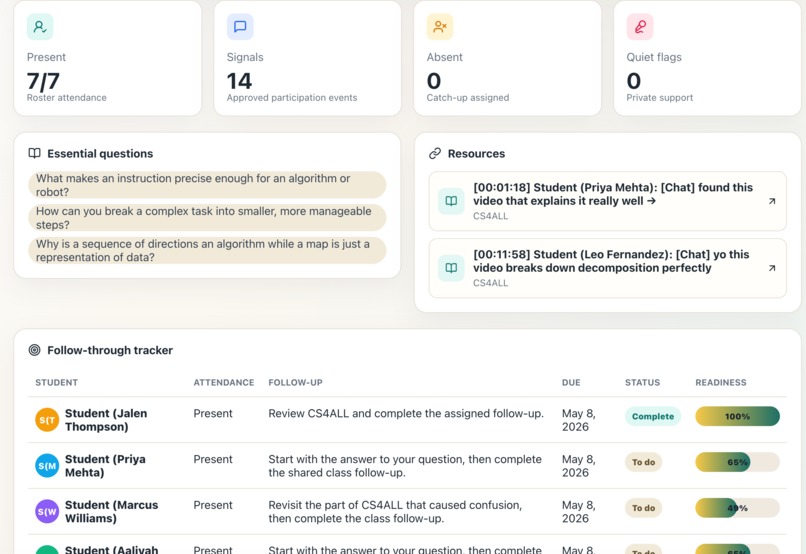Click Marcus Williams's May 8, 2026 due date
This screenshot has width=806, height=554.
click(579, 511)
